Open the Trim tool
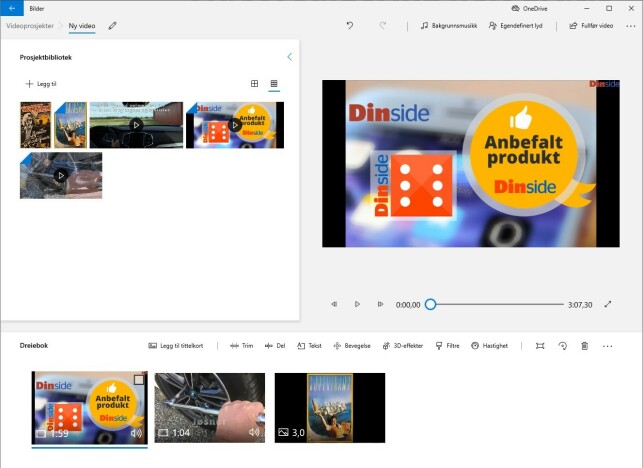 coord(242,346)
